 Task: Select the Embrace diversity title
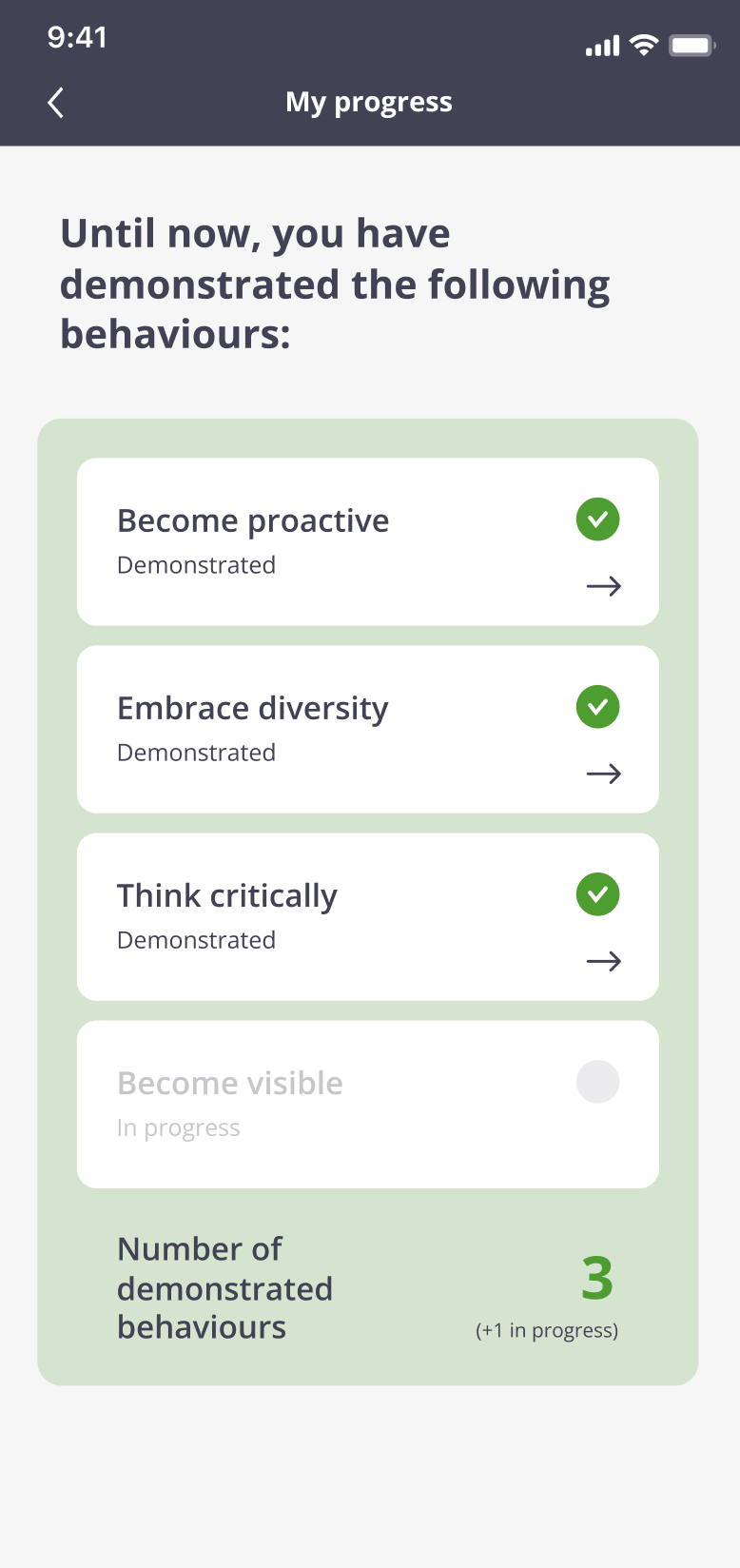(253, 709)
